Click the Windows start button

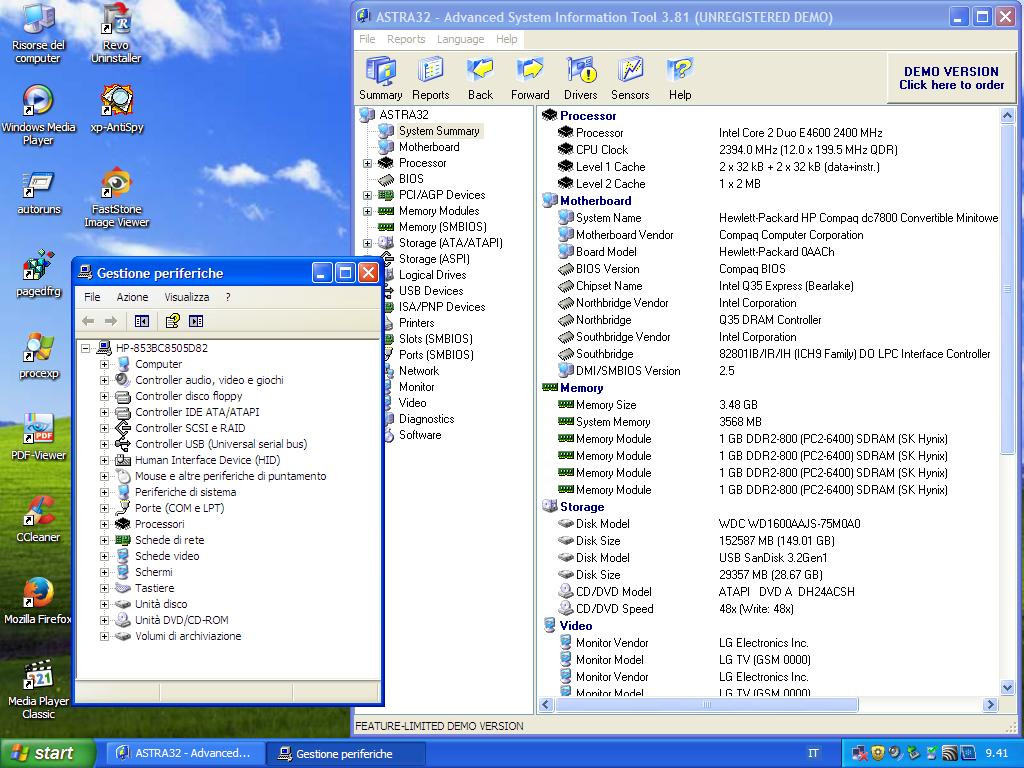point(42,753)
